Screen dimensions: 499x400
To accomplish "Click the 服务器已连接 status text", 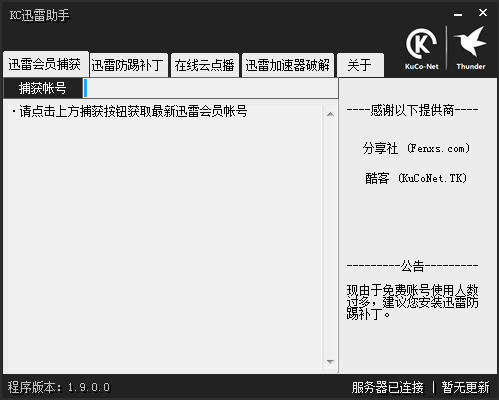I will pos(388,388).
